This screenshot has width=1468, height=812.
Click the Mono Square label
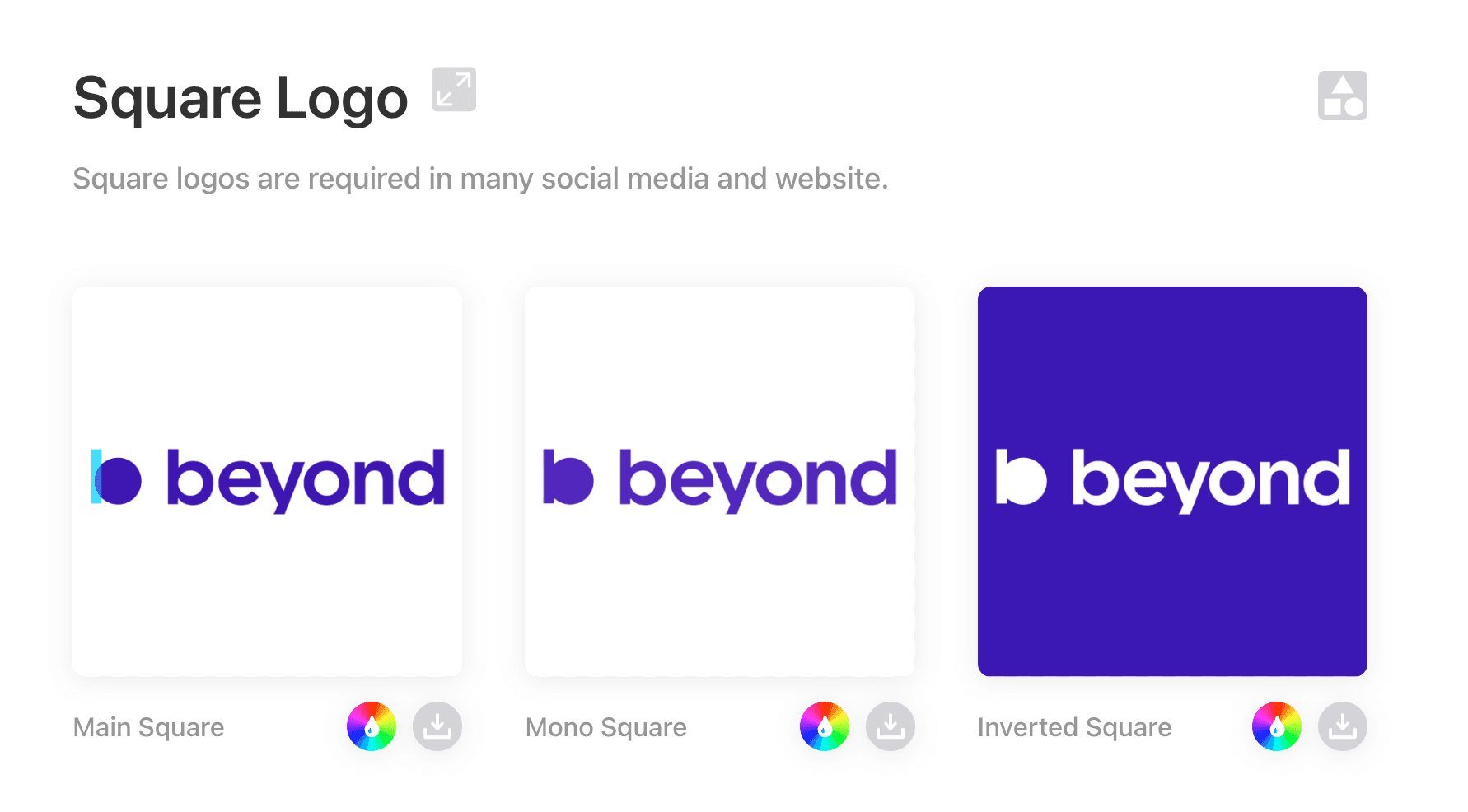[605, 727]
